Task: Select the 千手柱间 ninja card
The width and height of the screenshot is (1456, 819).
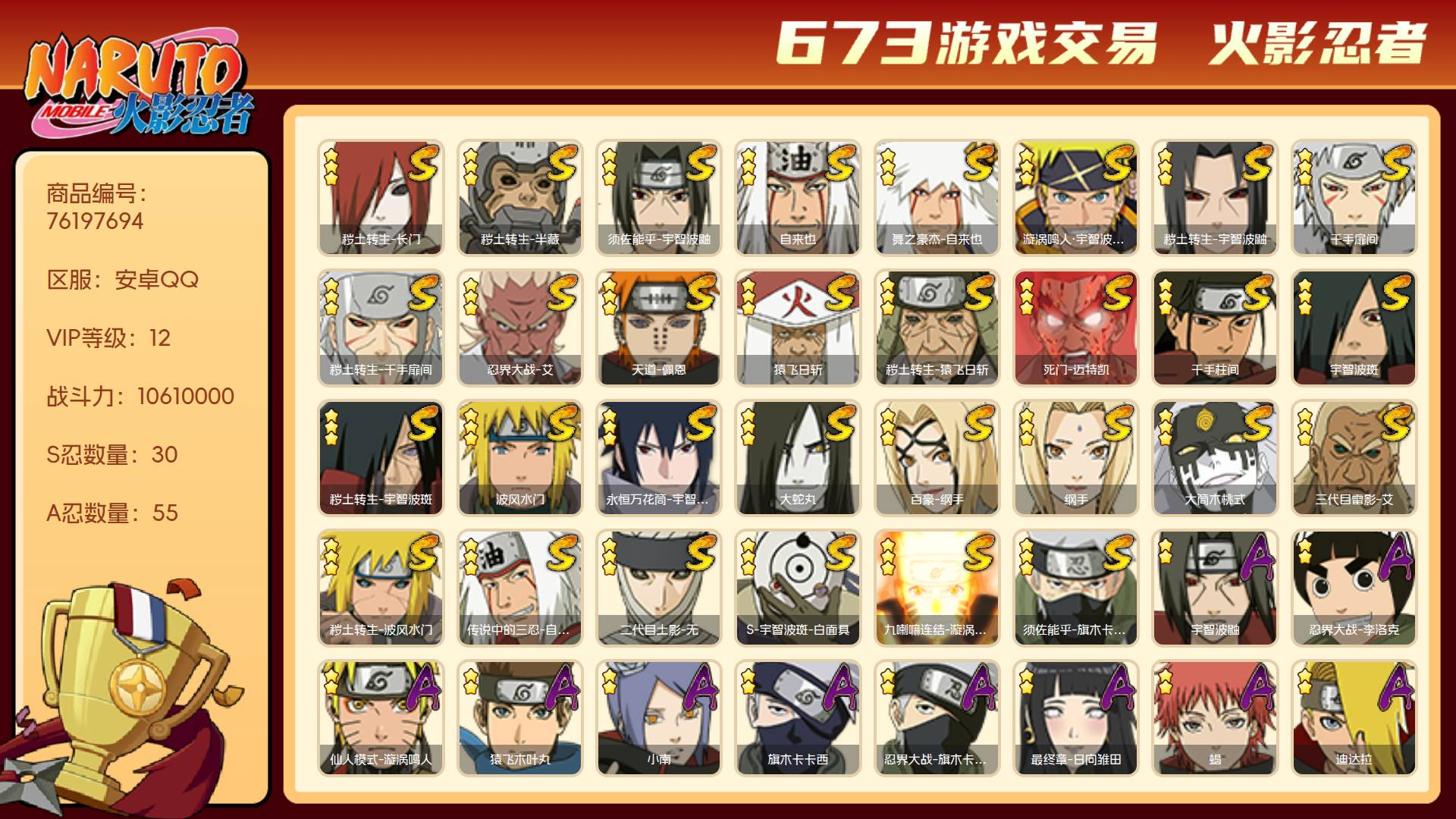Action: pos(1215,328)
